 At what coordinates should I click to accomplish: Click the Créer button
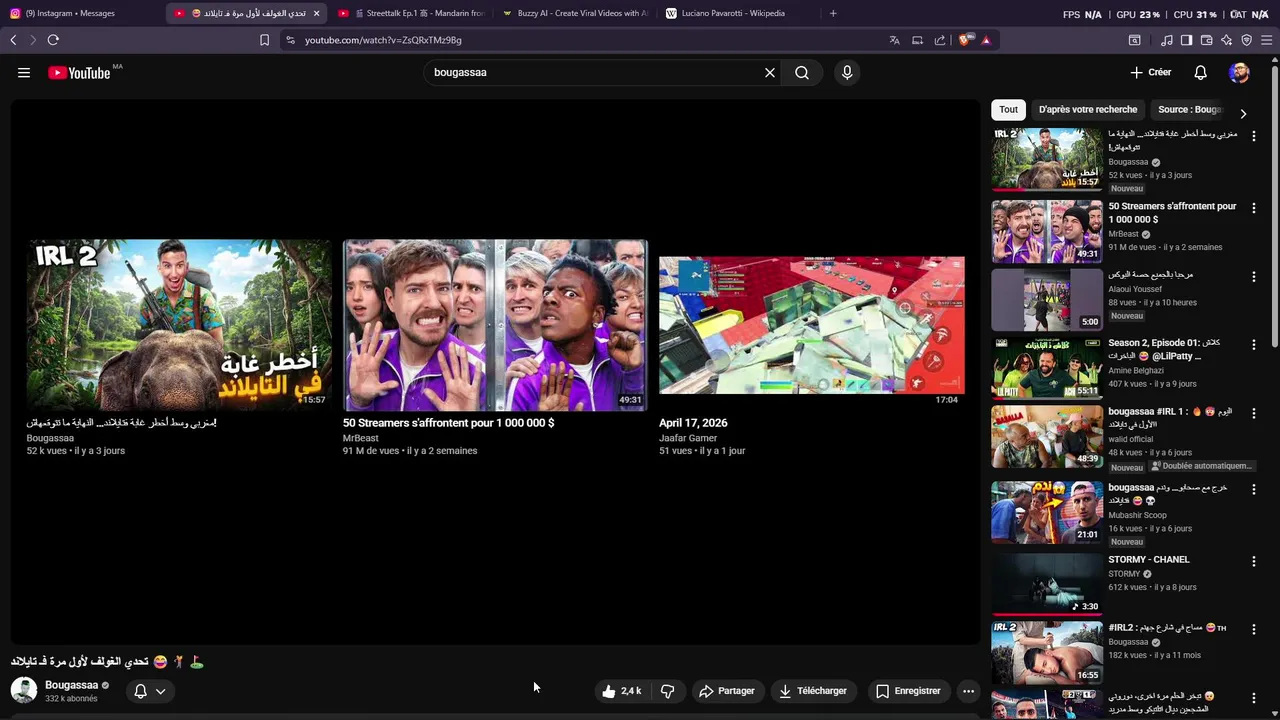pyautogui.click(x=1150, y=73)
